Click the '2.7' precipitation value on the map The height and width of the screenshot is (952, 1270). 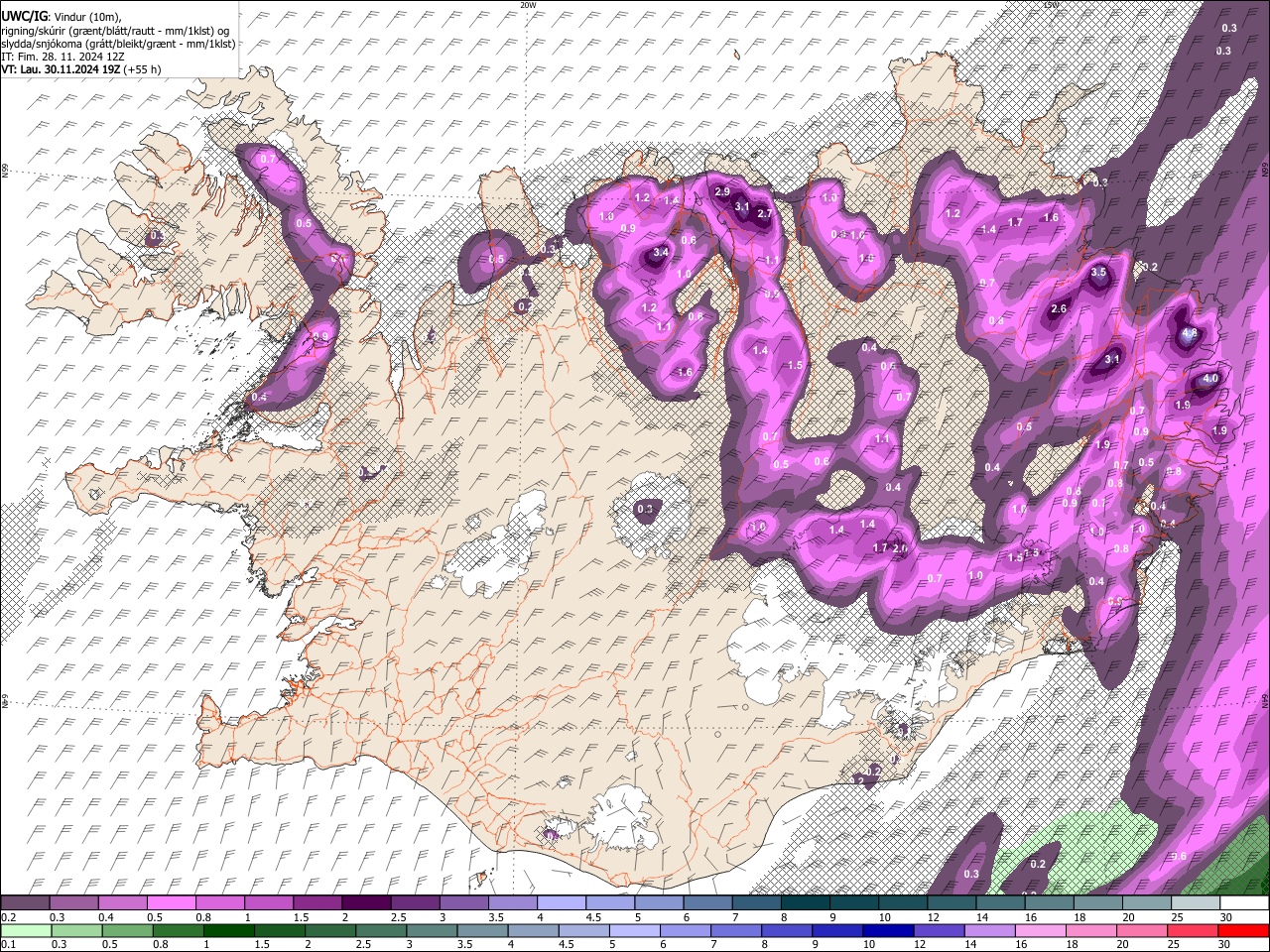pyautogui.click(x=764, y=213)
